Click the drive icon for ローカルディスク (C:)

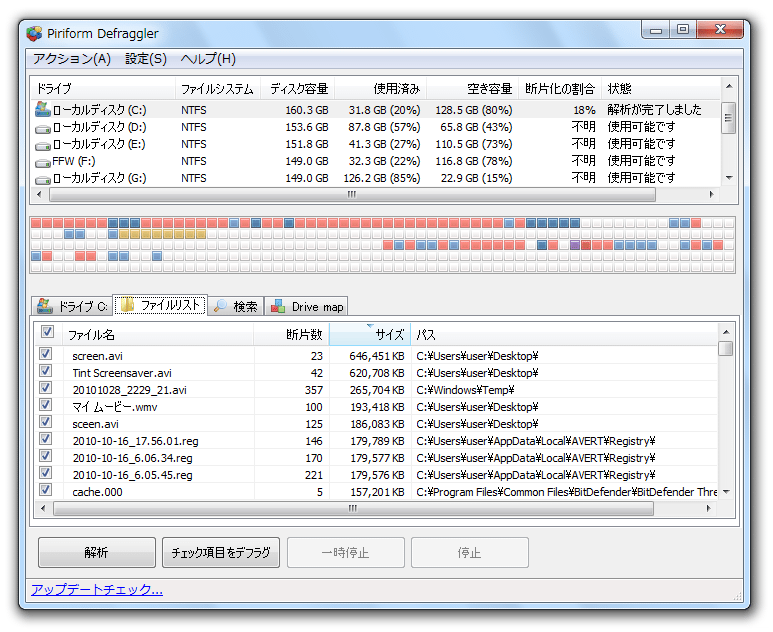43,109
